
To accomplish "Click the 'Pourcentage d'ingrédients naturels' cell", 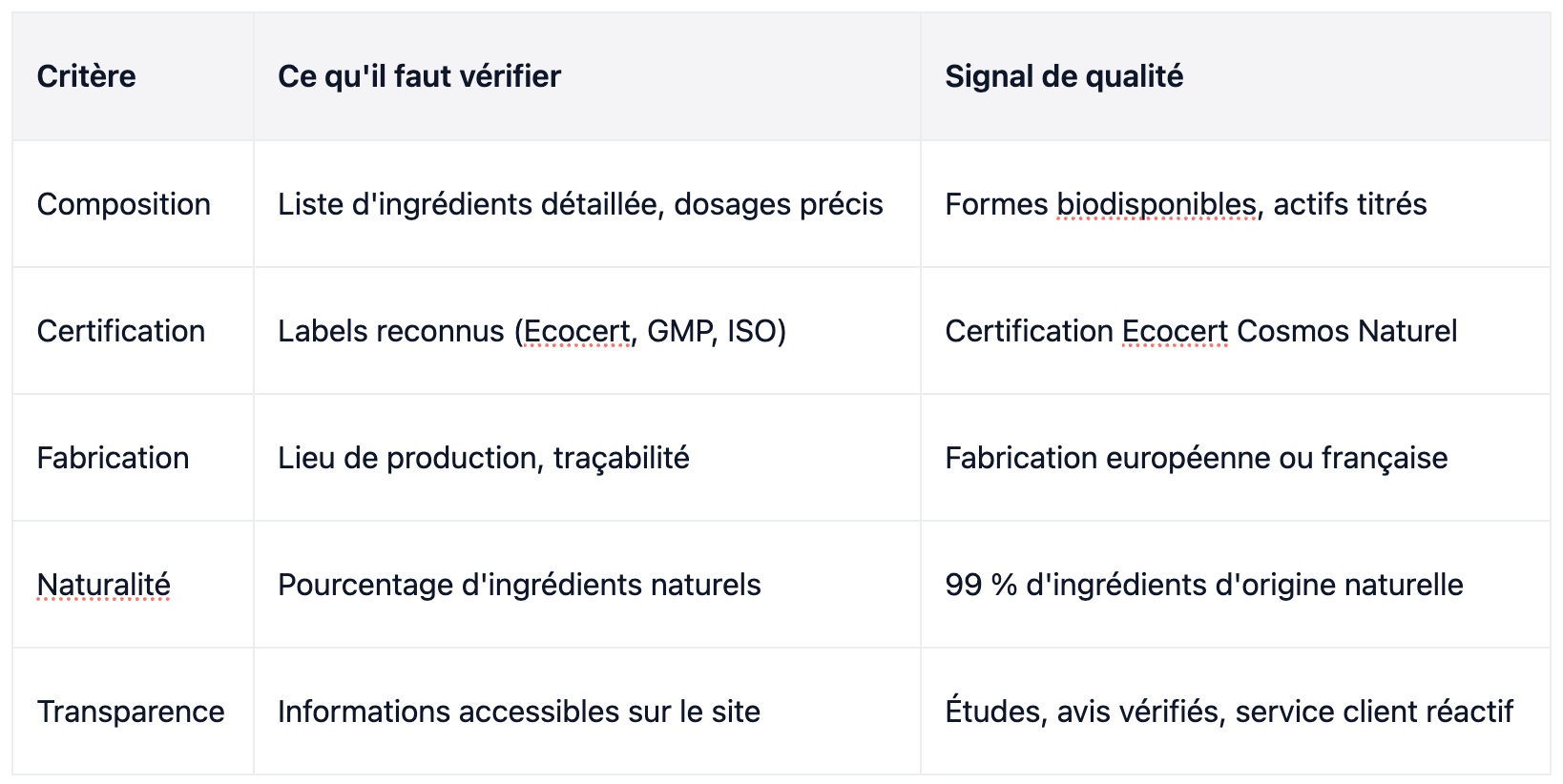I will click(587, 585).
